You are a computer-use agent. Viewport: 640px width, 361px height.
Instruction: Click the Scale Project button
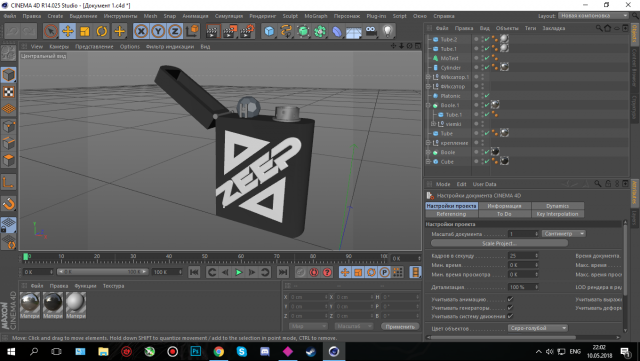pos(499,243)
